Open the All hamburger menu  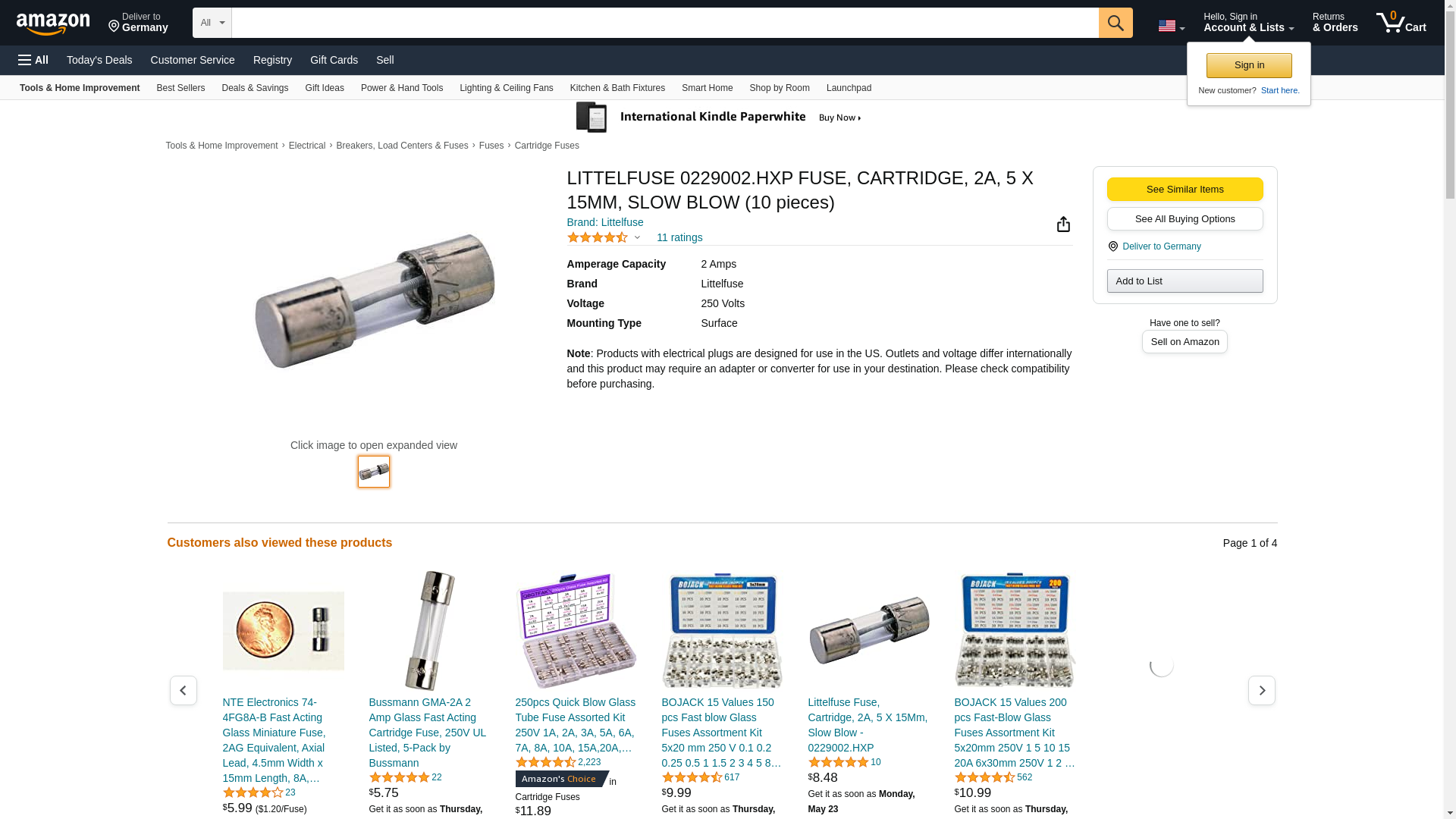[x=33, y=60]
